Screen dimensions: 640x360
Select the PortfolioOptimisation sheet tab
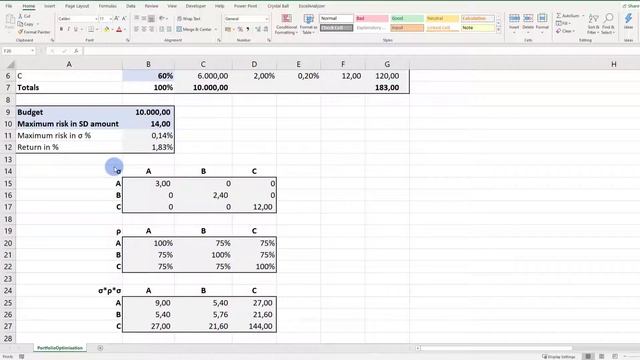coord(60,348)
